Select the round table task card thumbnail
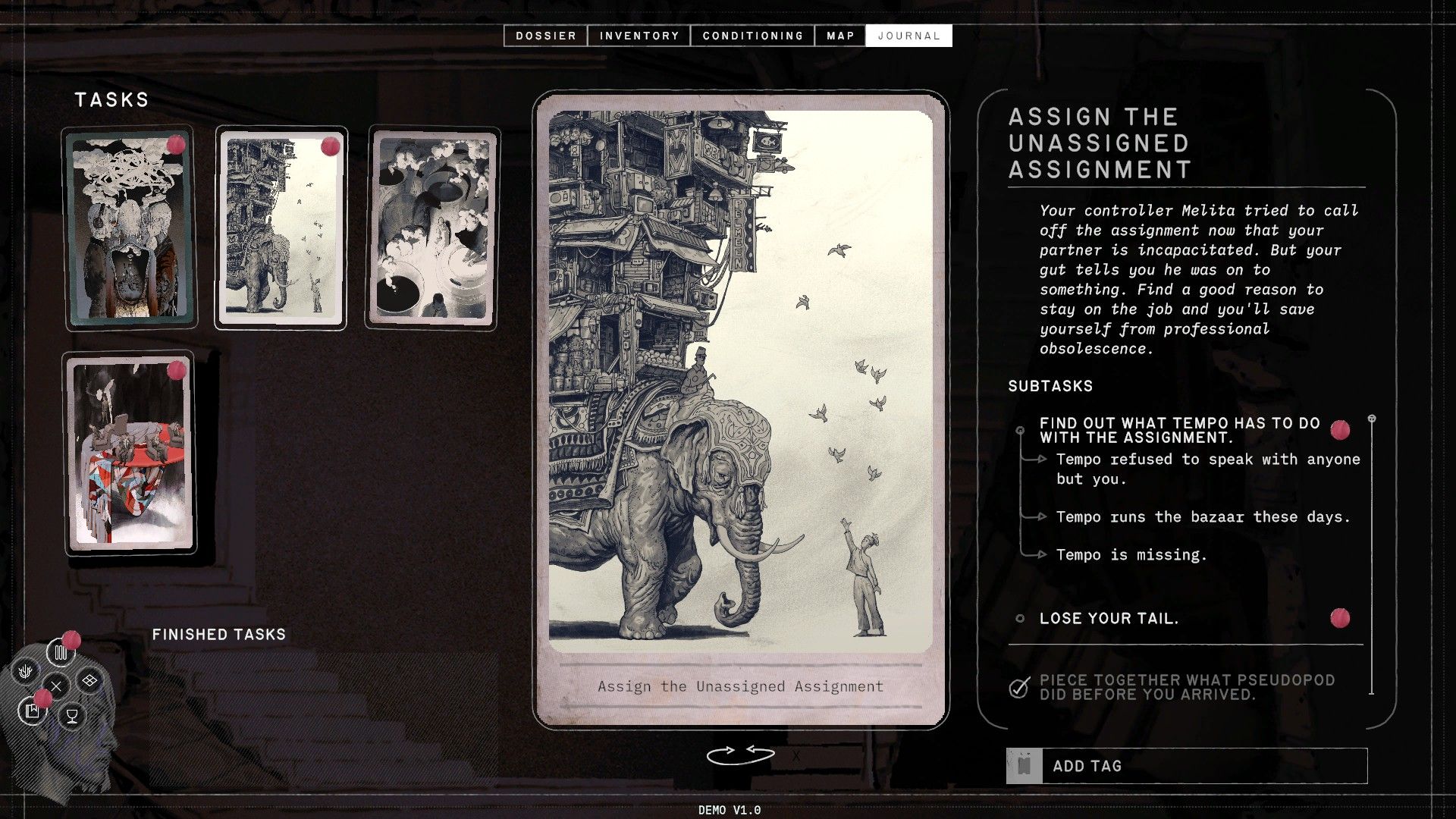Screen dimensions: 1456x819 [x=130, y=453]
